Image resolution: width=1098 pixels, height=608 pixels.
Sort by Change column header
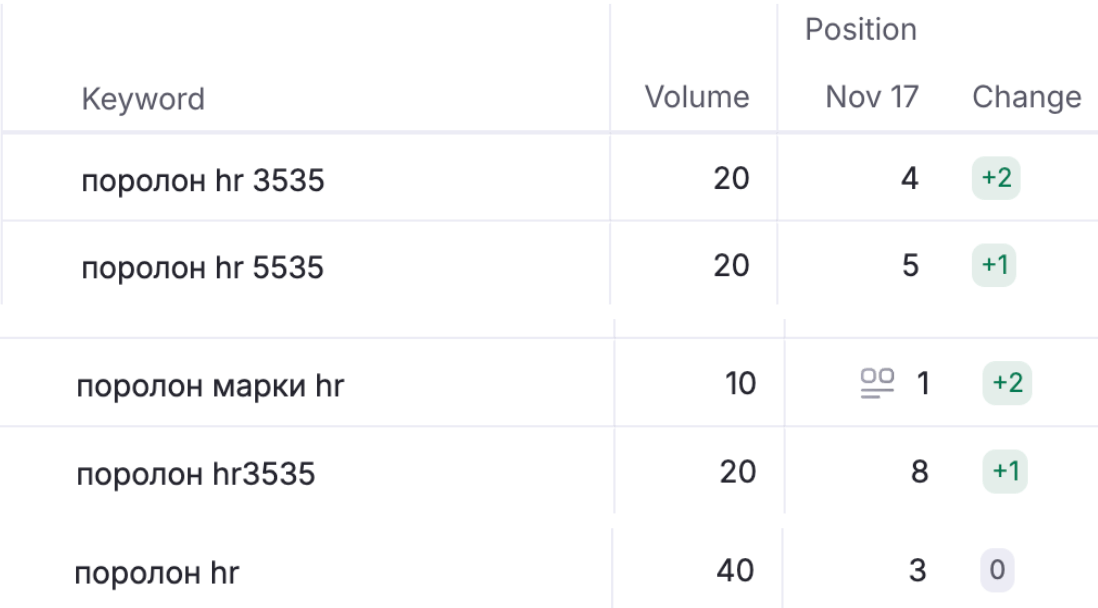click(x=1026, y=97)
